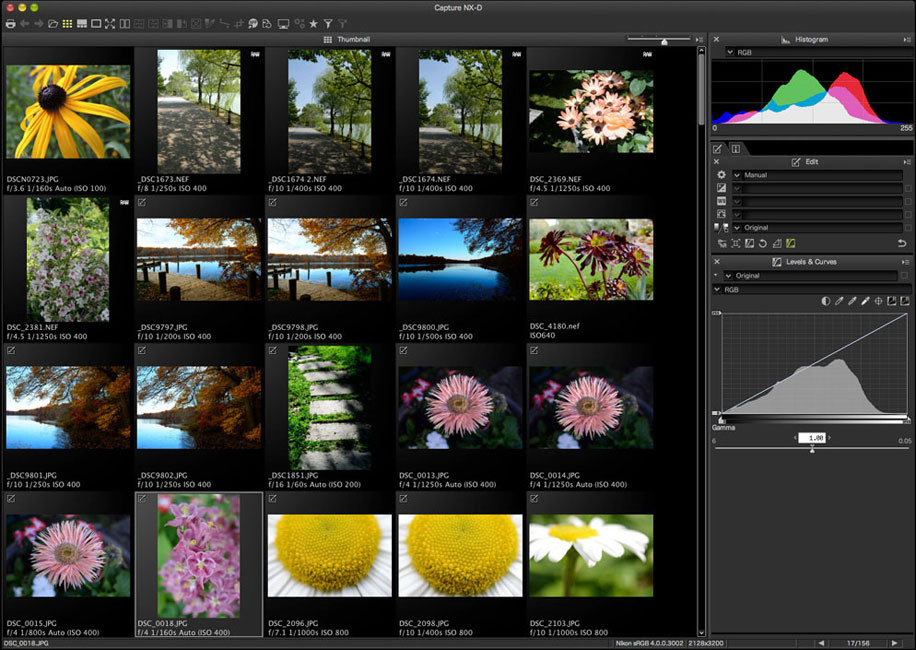Click the revert arrow in the Edit panel
916x650 pixels.
pyautogui.click(x=901, y=243)
